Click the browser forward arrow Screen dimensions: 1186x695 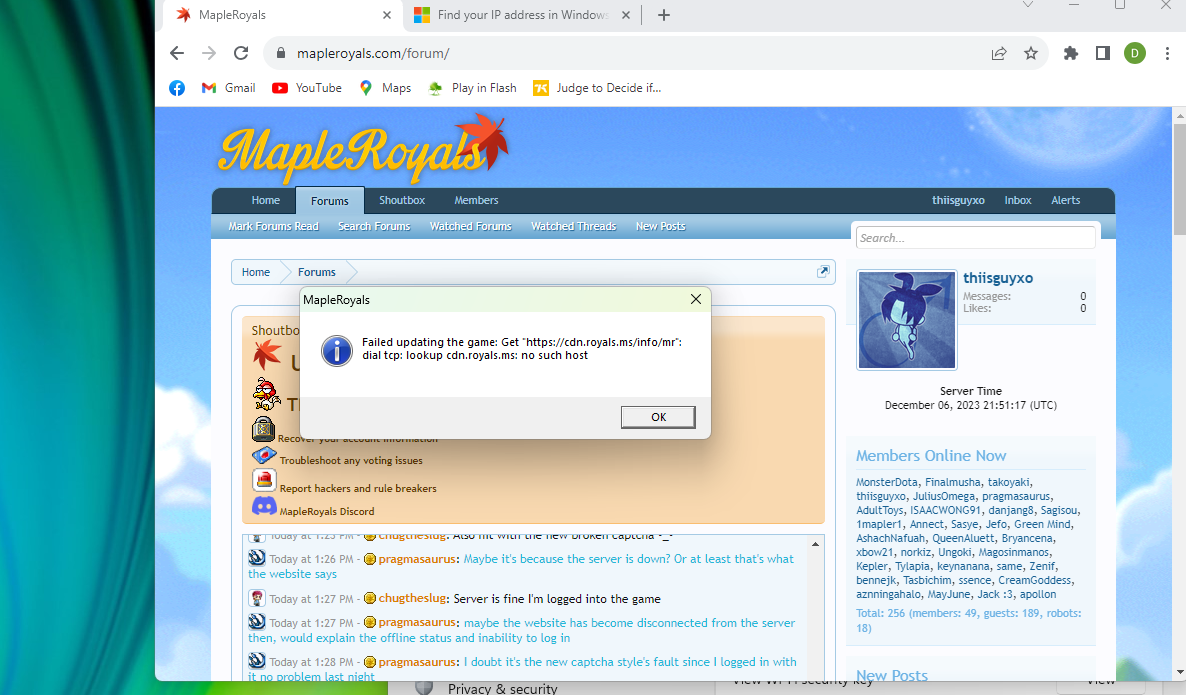[x=209, y=53]
